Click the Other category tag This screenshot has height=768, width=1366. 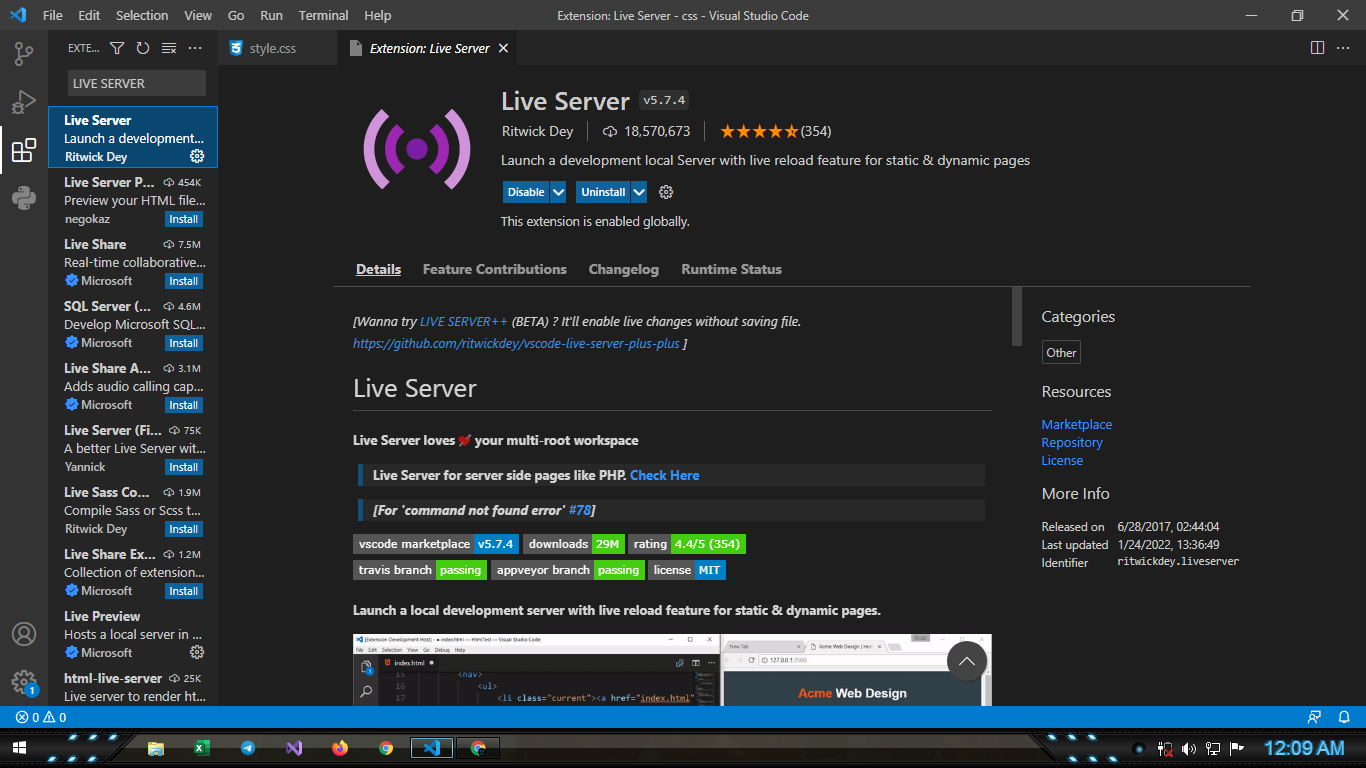(x=1061, y=352)
